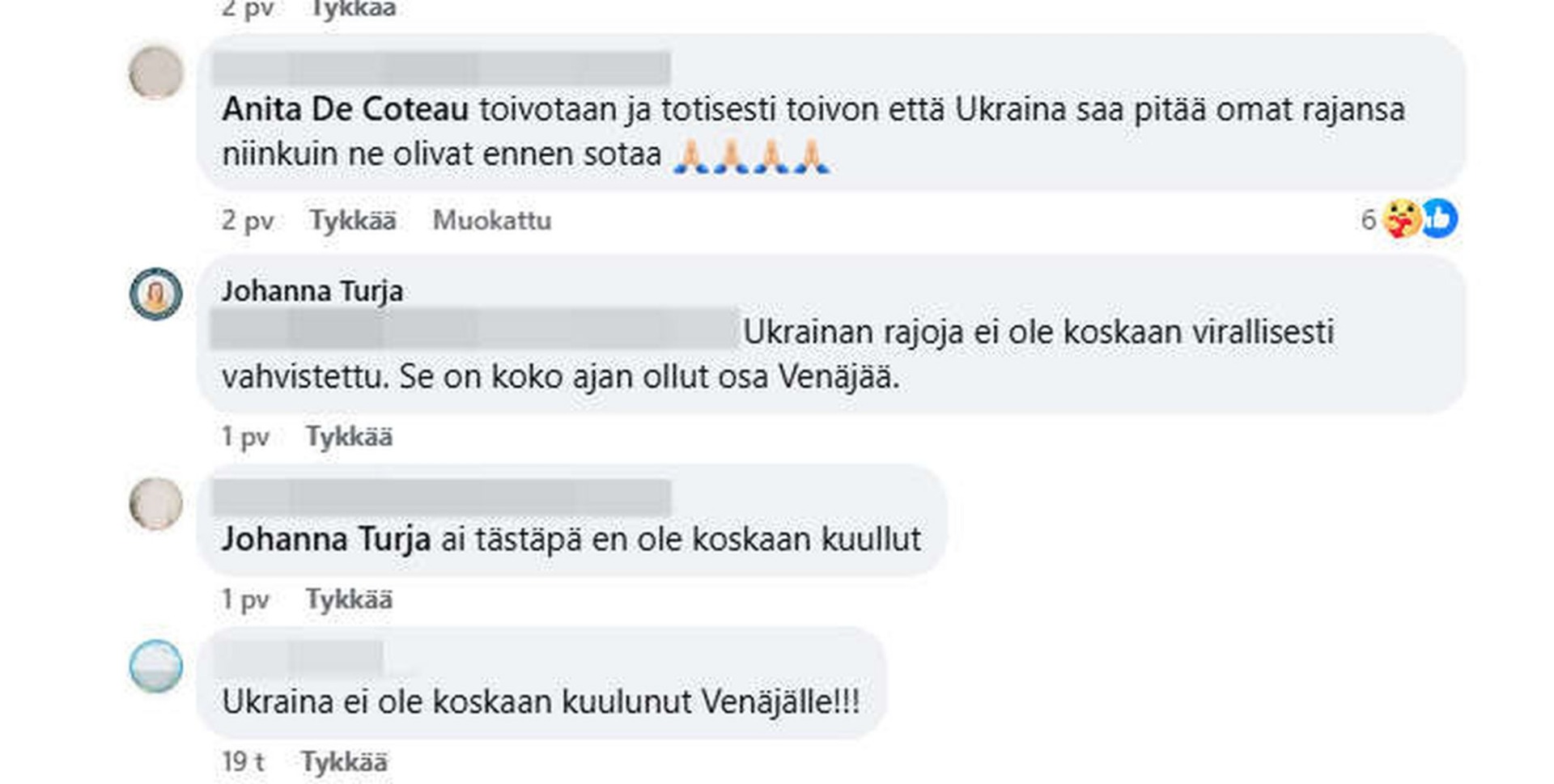Click Tykkää under Johanna Turja's comment

coord(349,437)
